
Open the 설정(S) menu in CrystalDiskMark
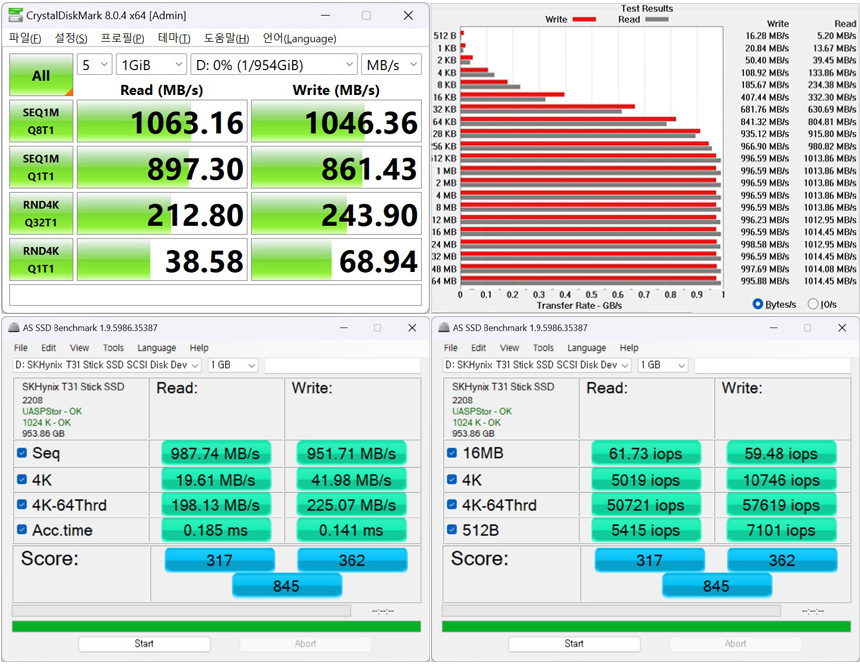[70, 38]
